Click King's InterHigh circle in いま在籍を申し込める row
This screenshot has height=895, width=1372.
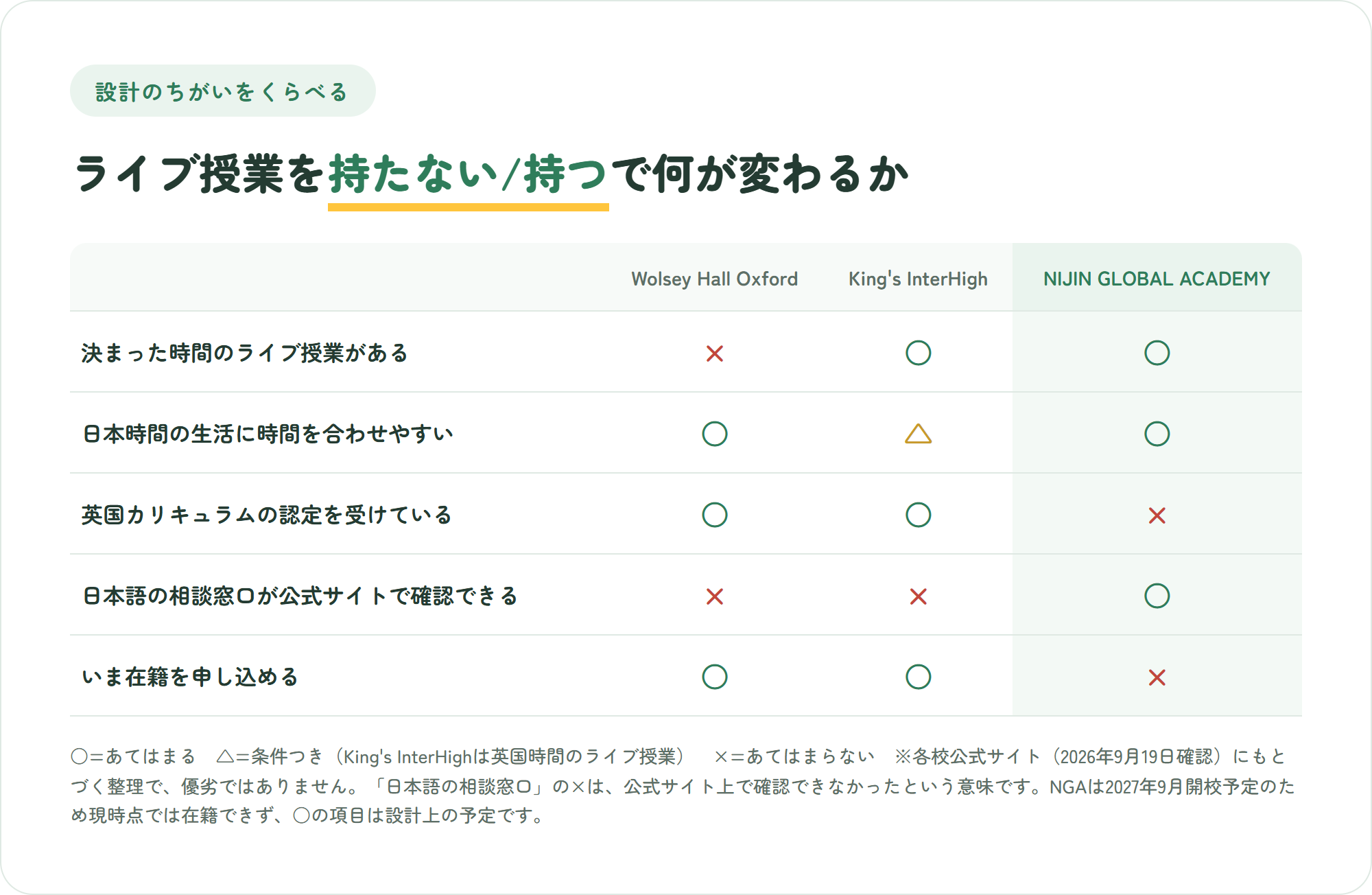pyautogui.click(x=918, y=677)
